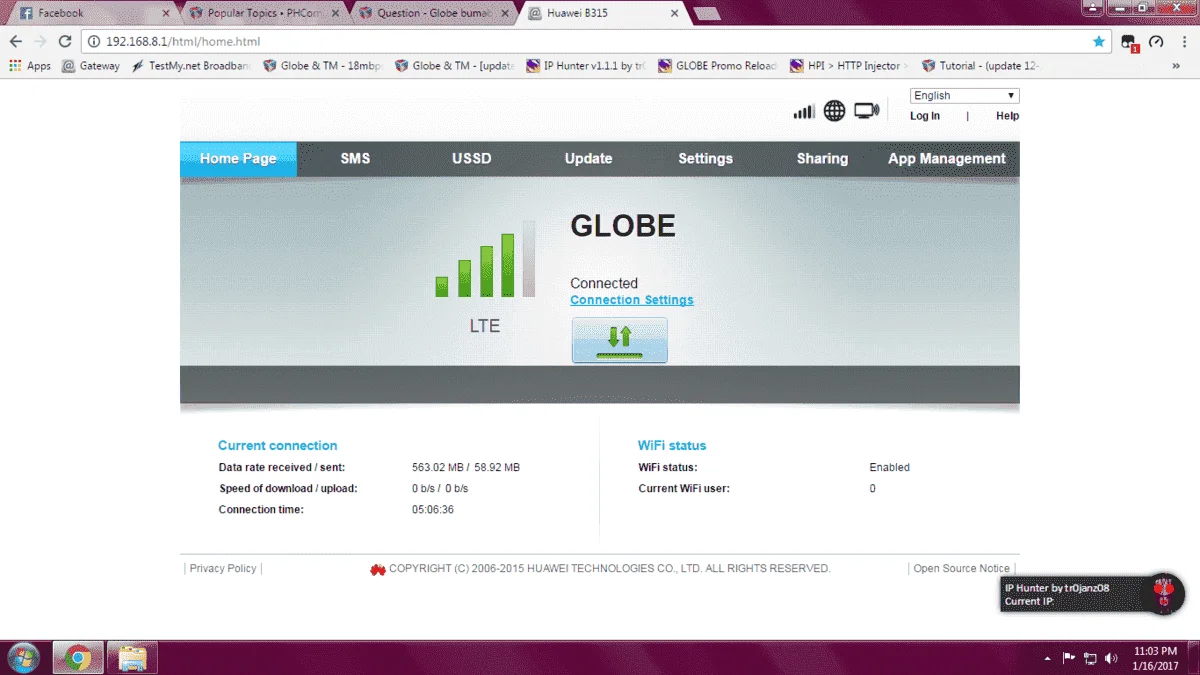Open the language dropdown showing English

[x=965, y=95]
